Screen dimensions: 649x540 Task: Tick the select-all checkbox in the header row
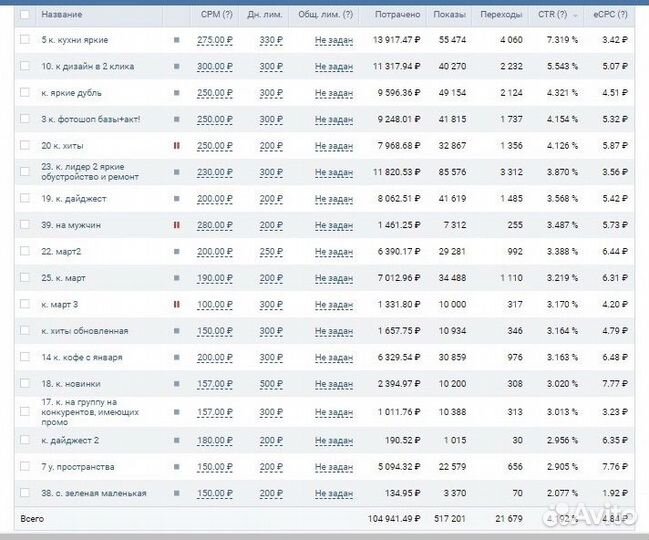click(x=25, y=15)
